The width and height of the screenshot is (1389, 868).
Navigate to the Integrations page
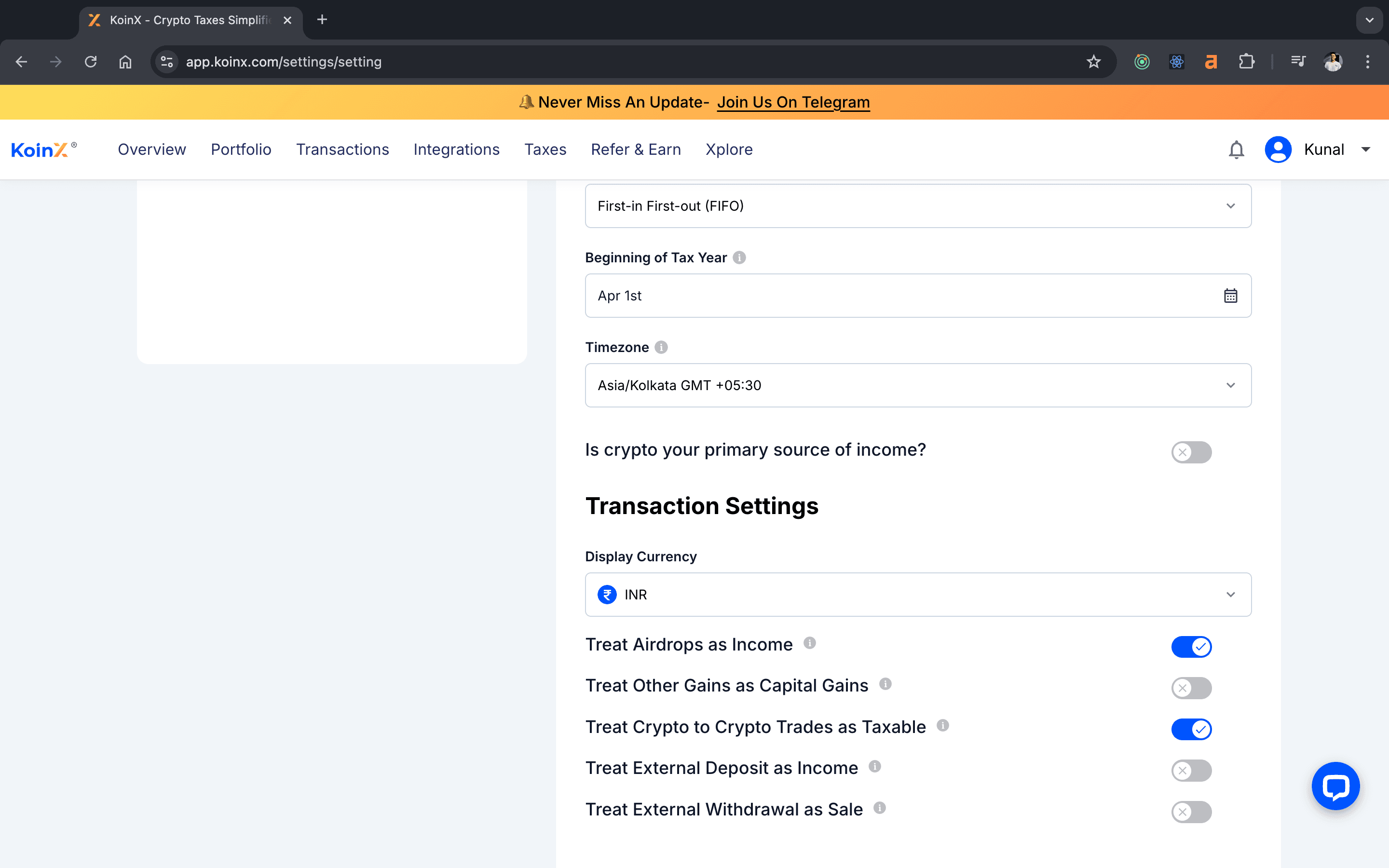coord(456,149)
